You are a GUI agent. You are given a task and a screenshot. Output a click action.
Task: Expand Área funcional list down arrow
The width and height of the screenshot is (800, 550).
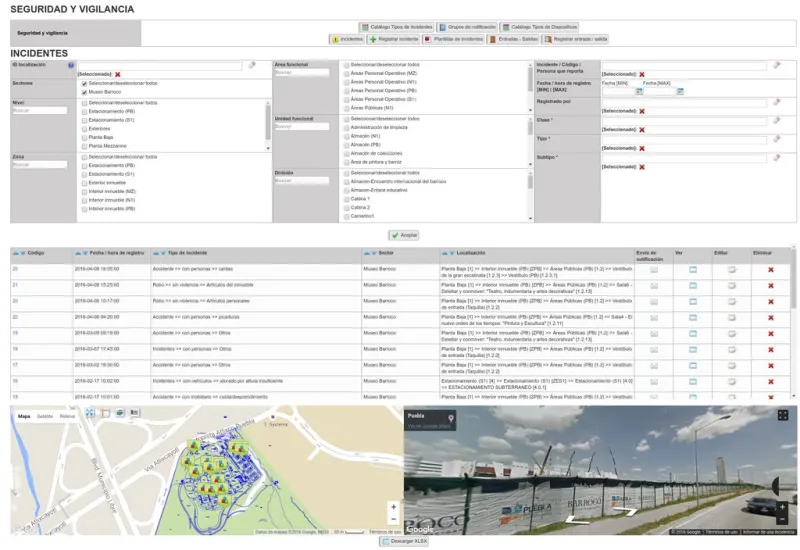point(531,110)
